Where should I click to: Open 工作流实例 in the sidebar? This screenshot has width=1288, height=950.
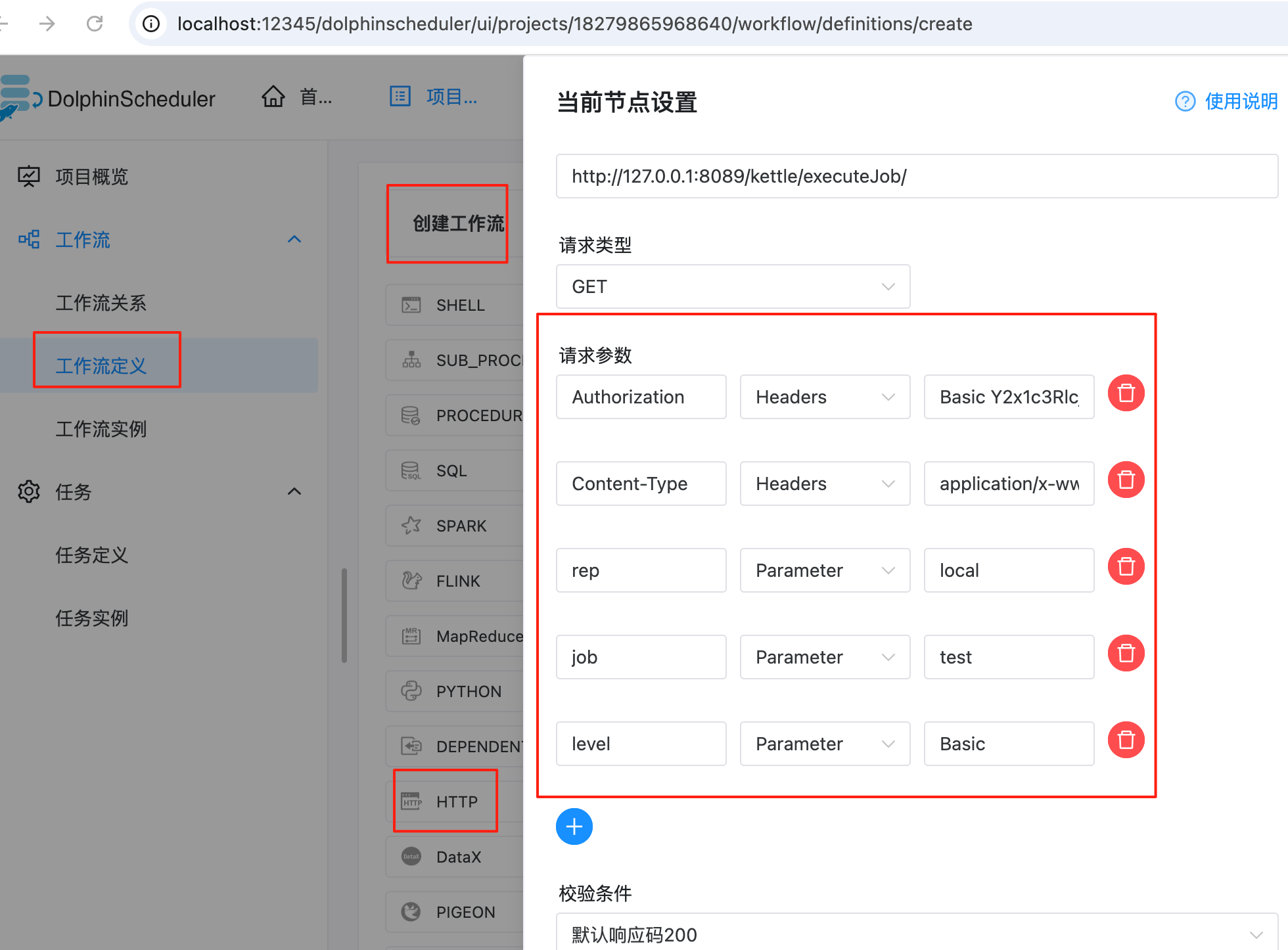[x=101, y=429]
